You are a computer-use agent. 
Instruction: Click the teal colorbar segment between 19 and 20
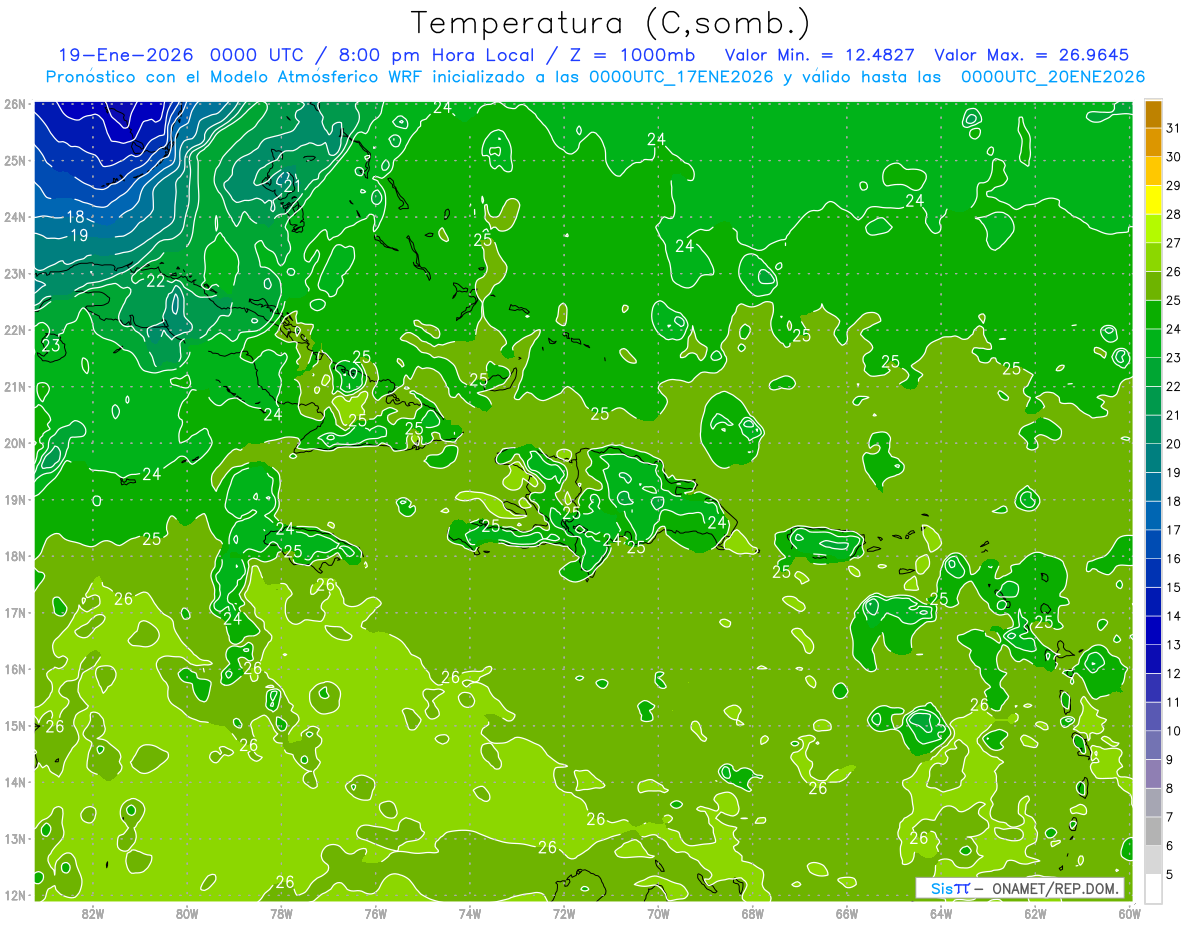(x=1153, y=458)
